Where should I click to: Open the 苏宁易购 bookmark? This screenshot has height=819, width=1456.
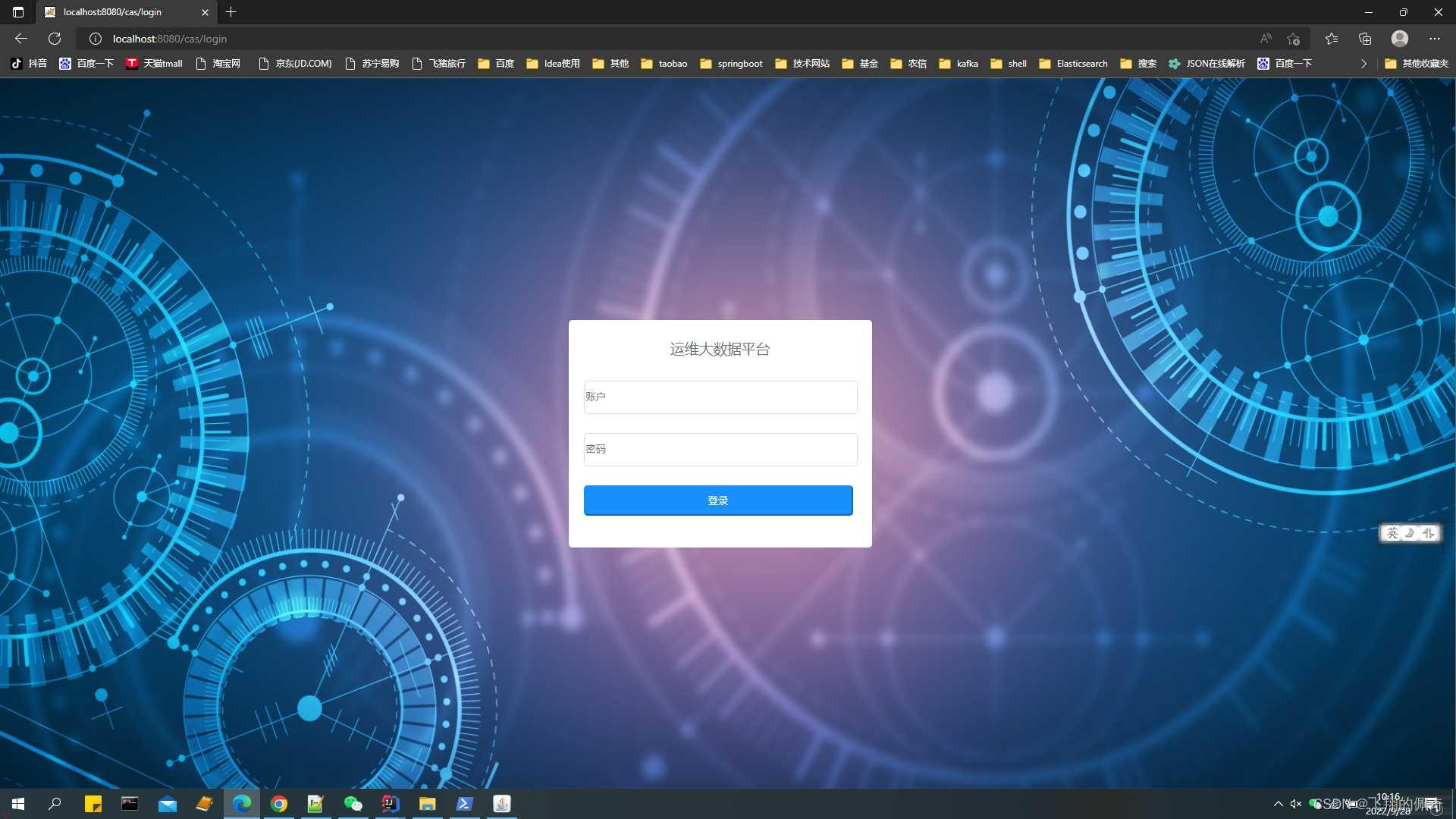click(372, 64)
